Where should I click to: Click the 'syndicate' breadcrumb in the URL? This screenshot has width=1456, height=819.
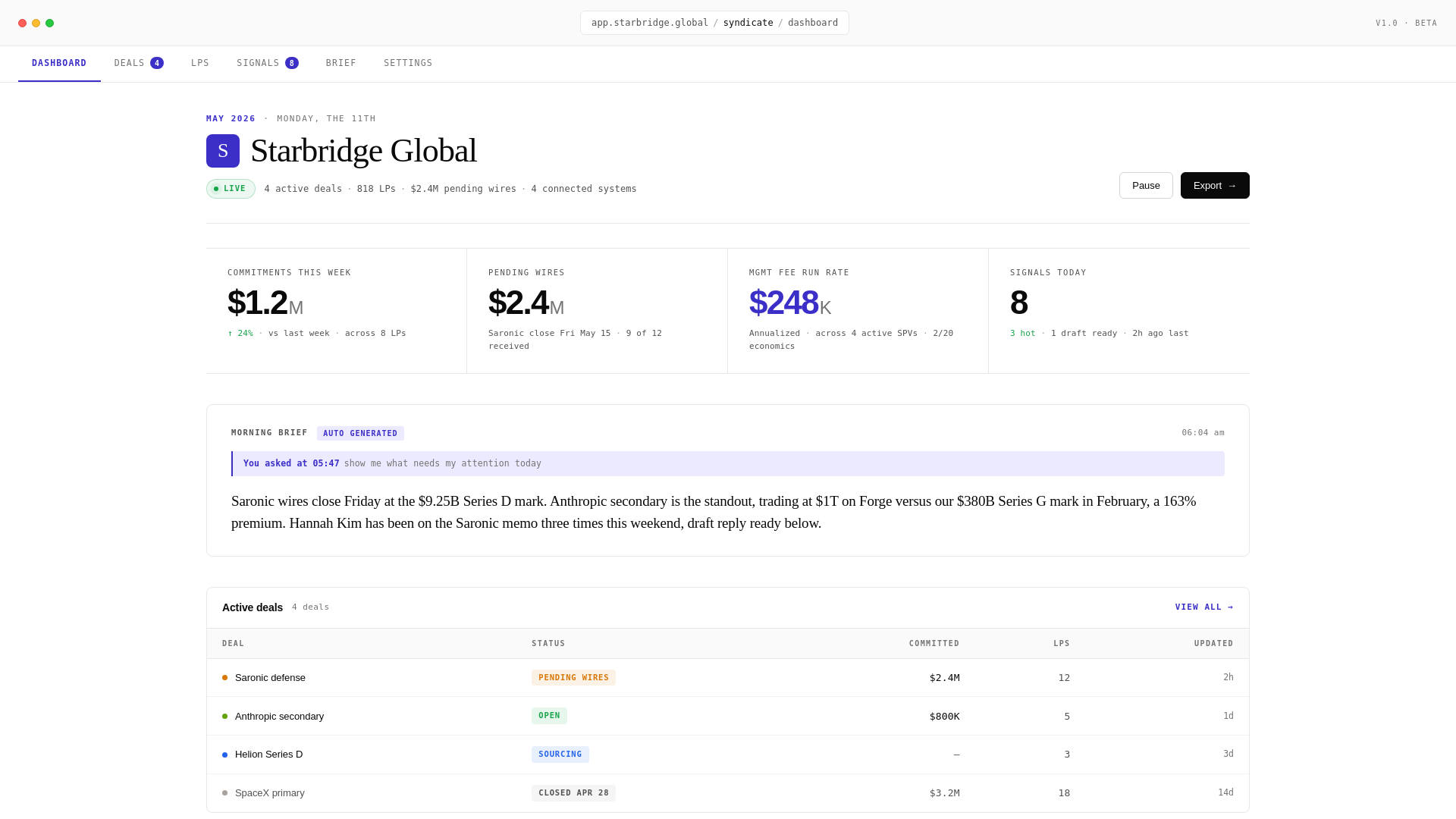pos(748,23)
